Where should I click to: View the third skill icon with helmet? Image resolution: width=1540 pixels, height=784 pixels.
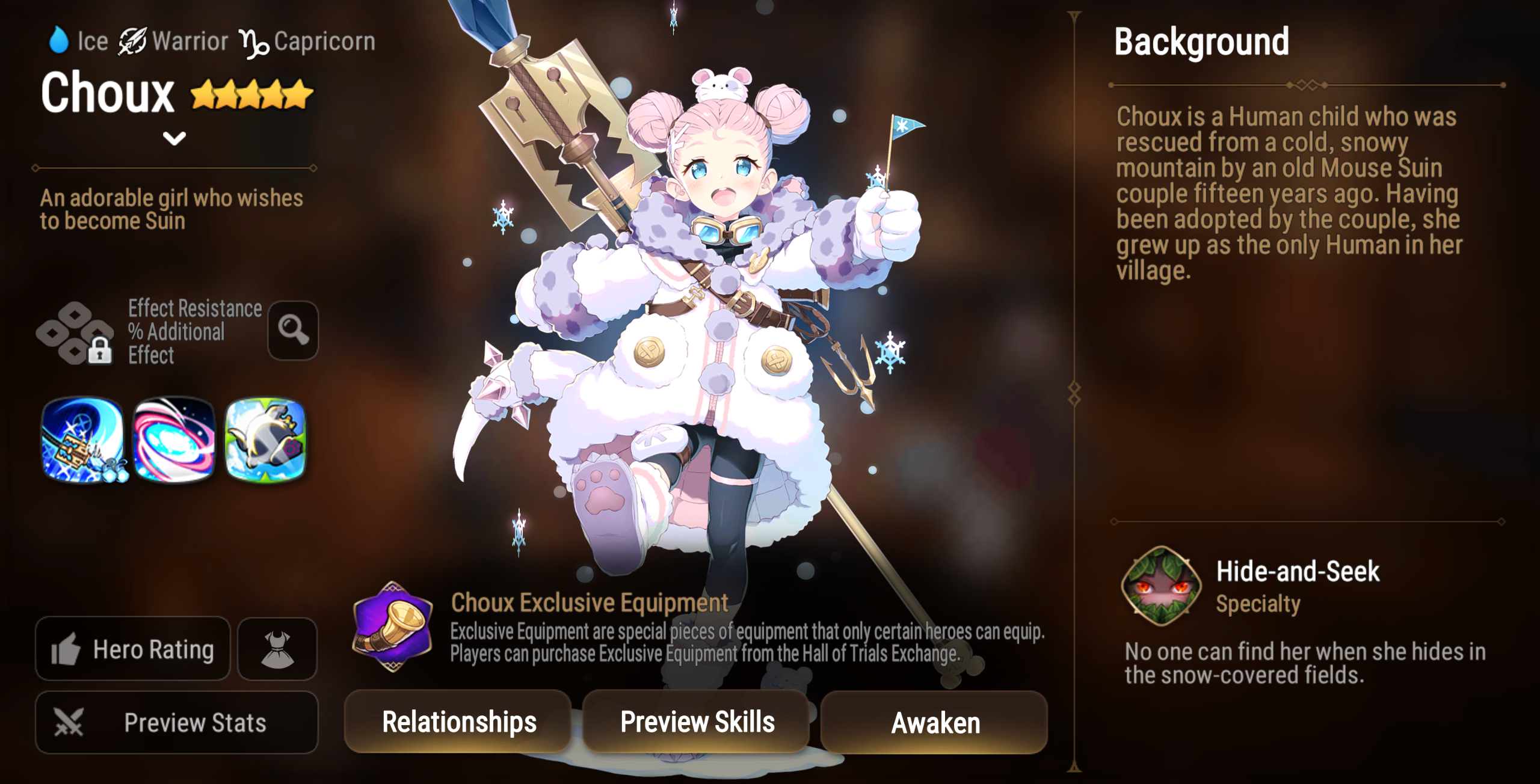coord(265,439)
